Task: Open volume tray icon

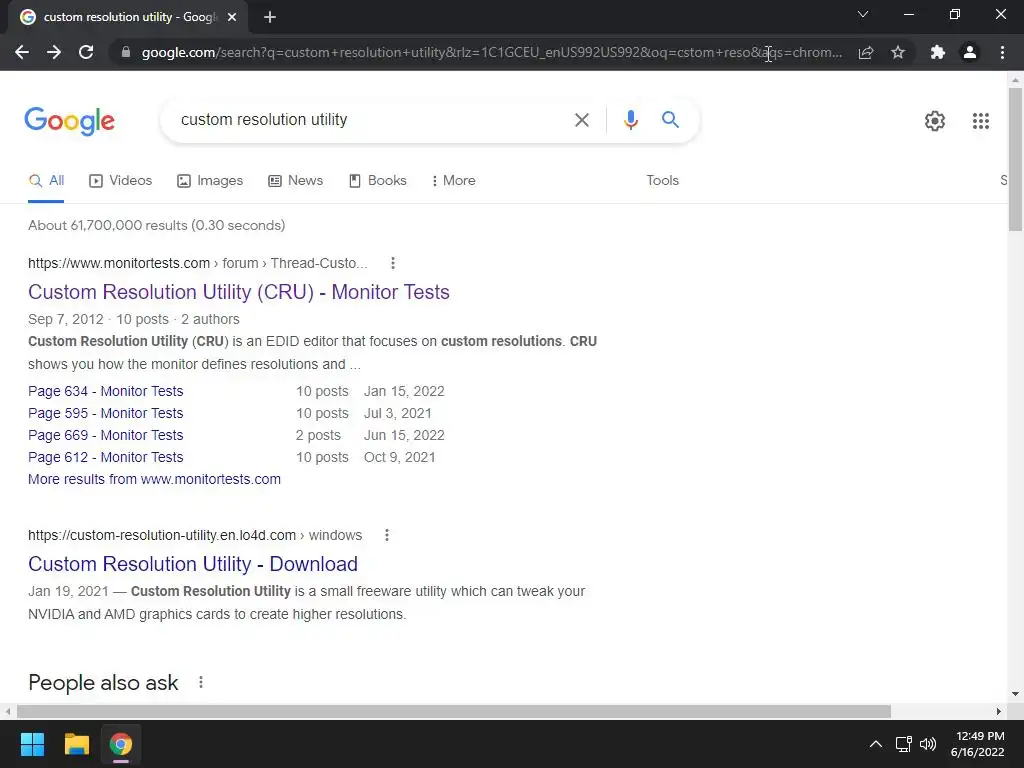Action: [x=927, y=744]
